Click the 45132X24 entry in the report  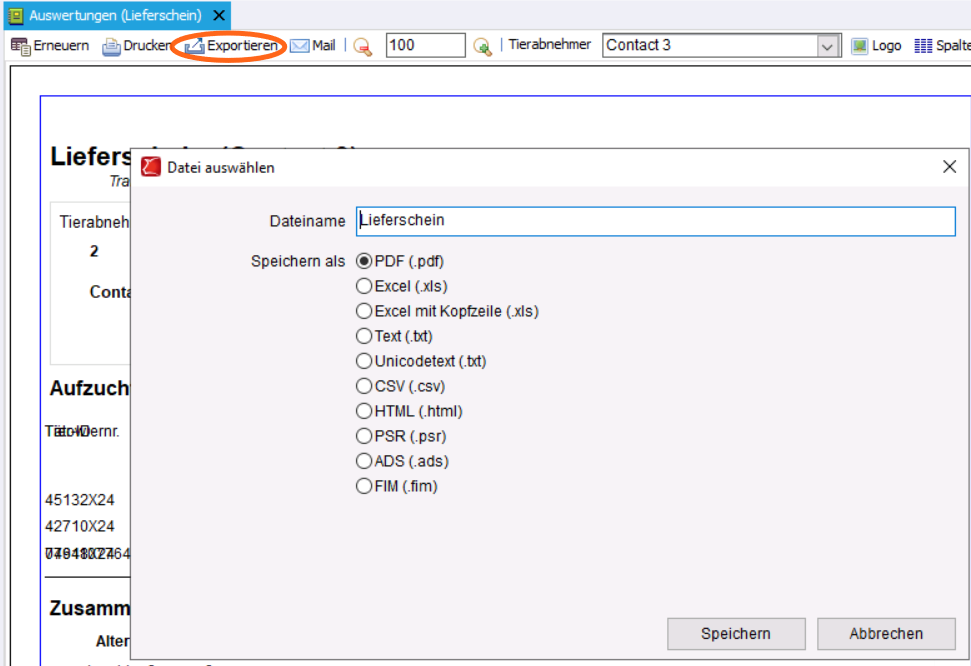pyautogui.click(x=80, y=500)
